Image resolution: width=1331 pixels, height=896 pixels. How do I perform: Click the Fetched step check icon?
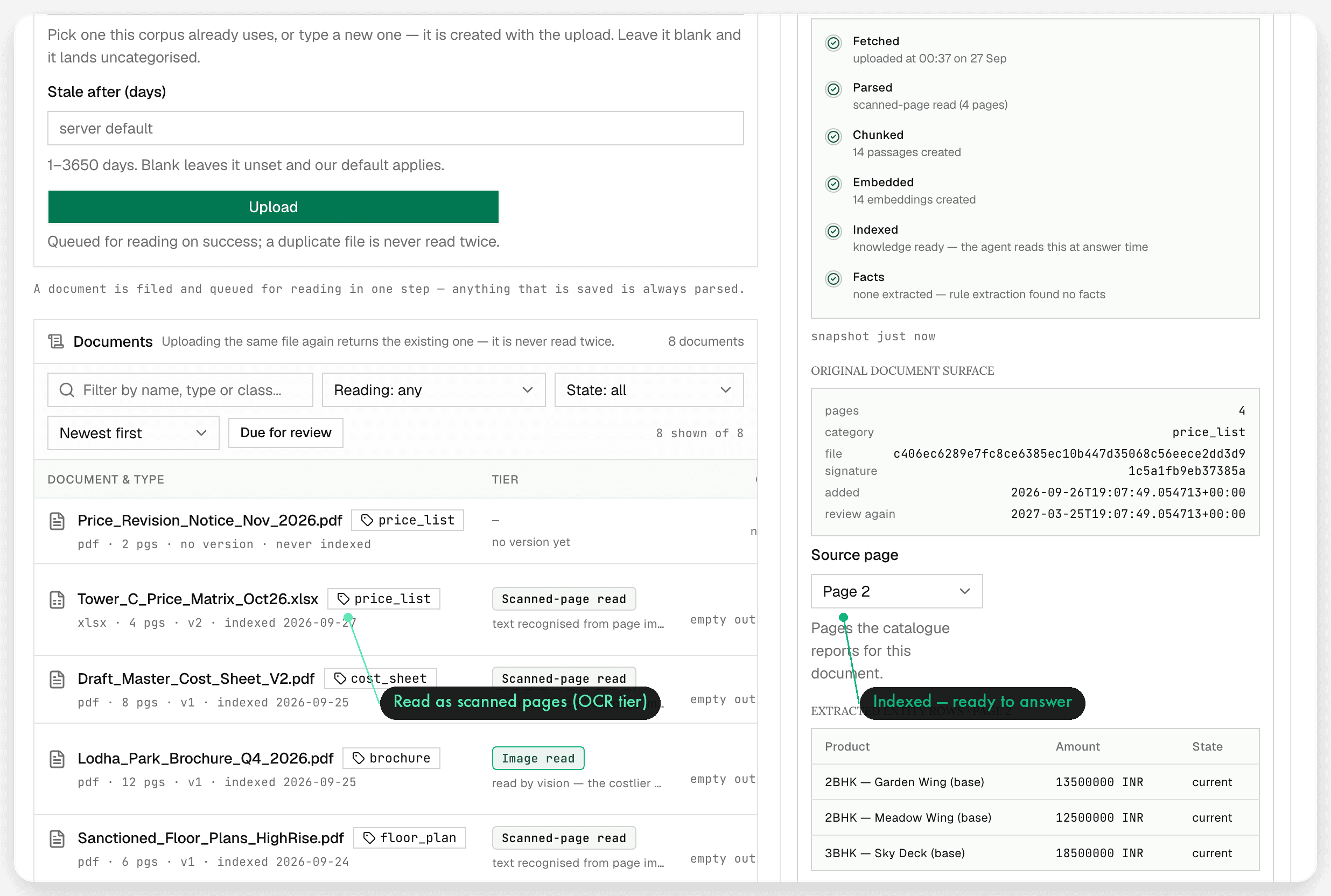(833, 43)
